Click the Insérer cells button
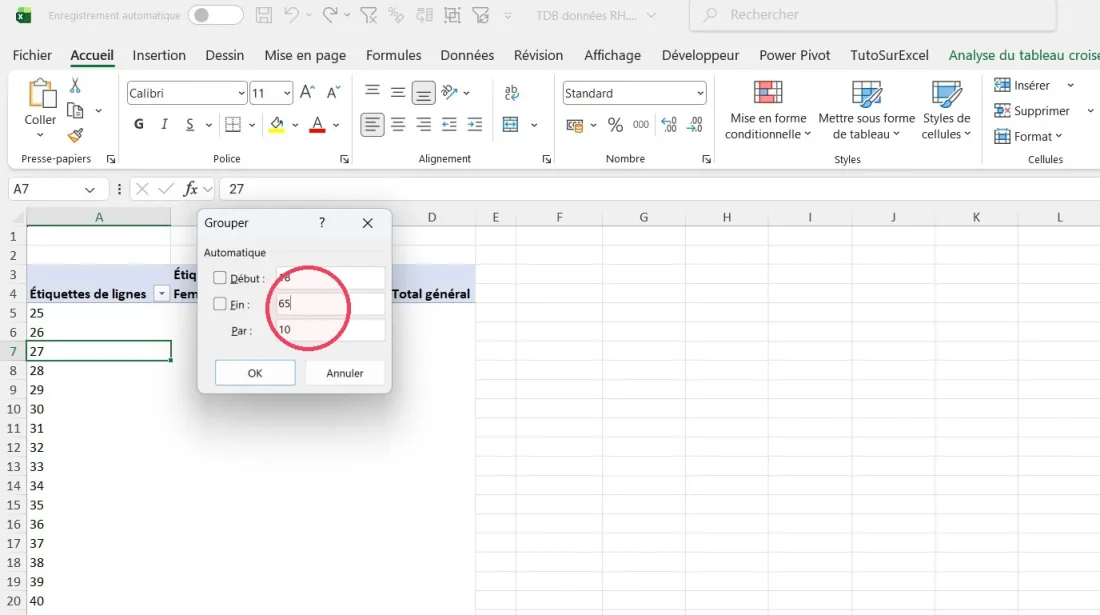Screen dimensions: 1100x615 tap(1022, 85)
